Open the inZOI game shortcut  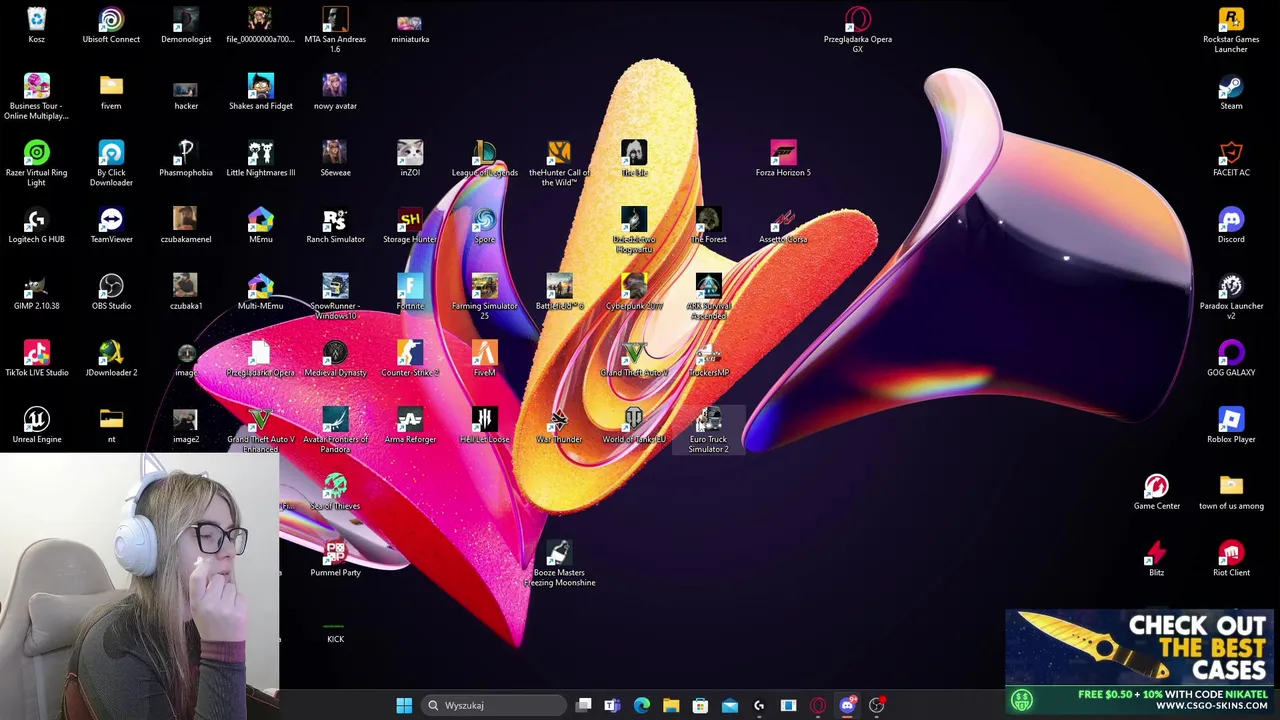410,160
